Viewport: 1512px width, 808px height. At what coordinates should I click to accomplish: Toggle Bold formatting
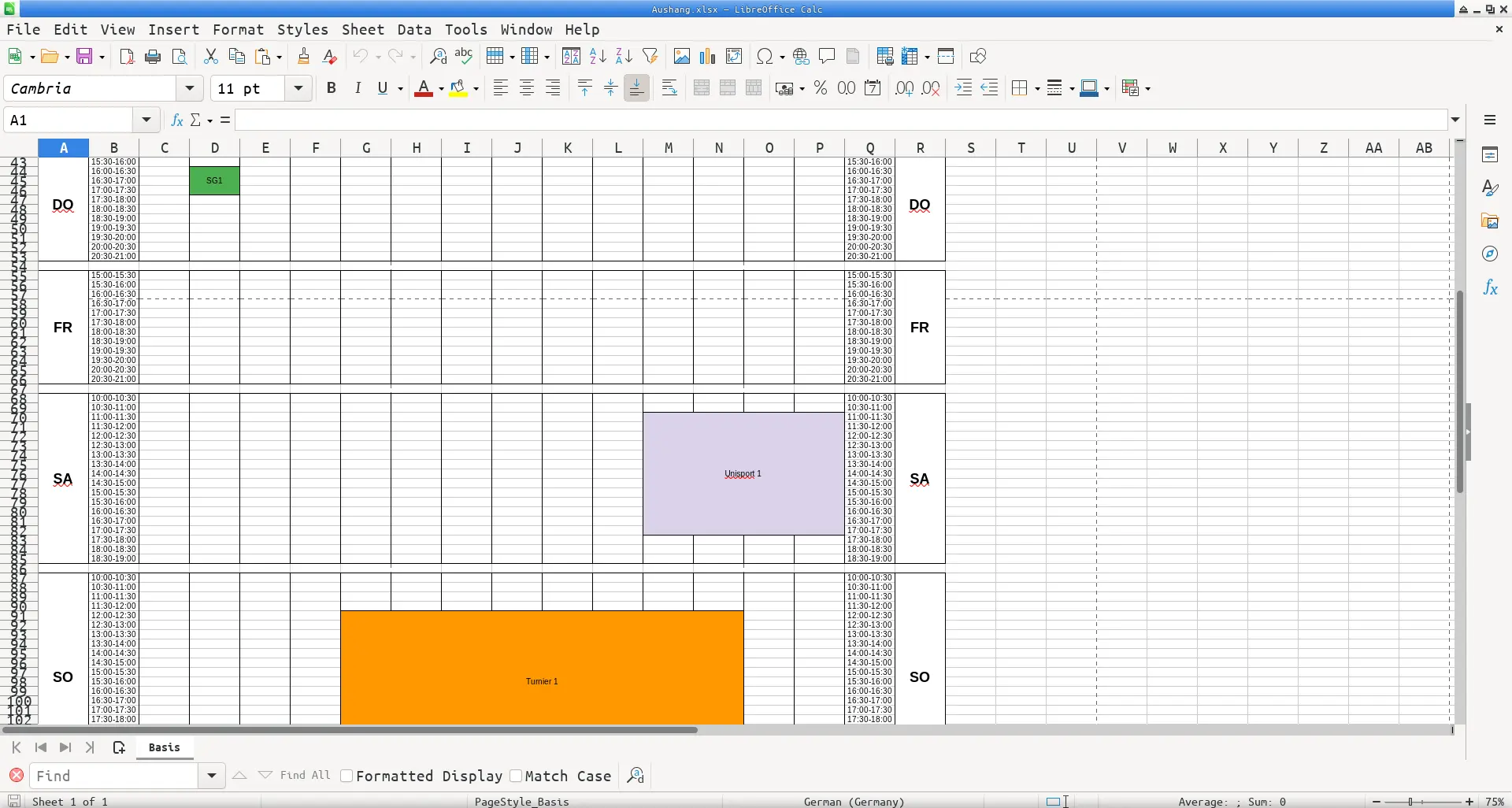332,88
